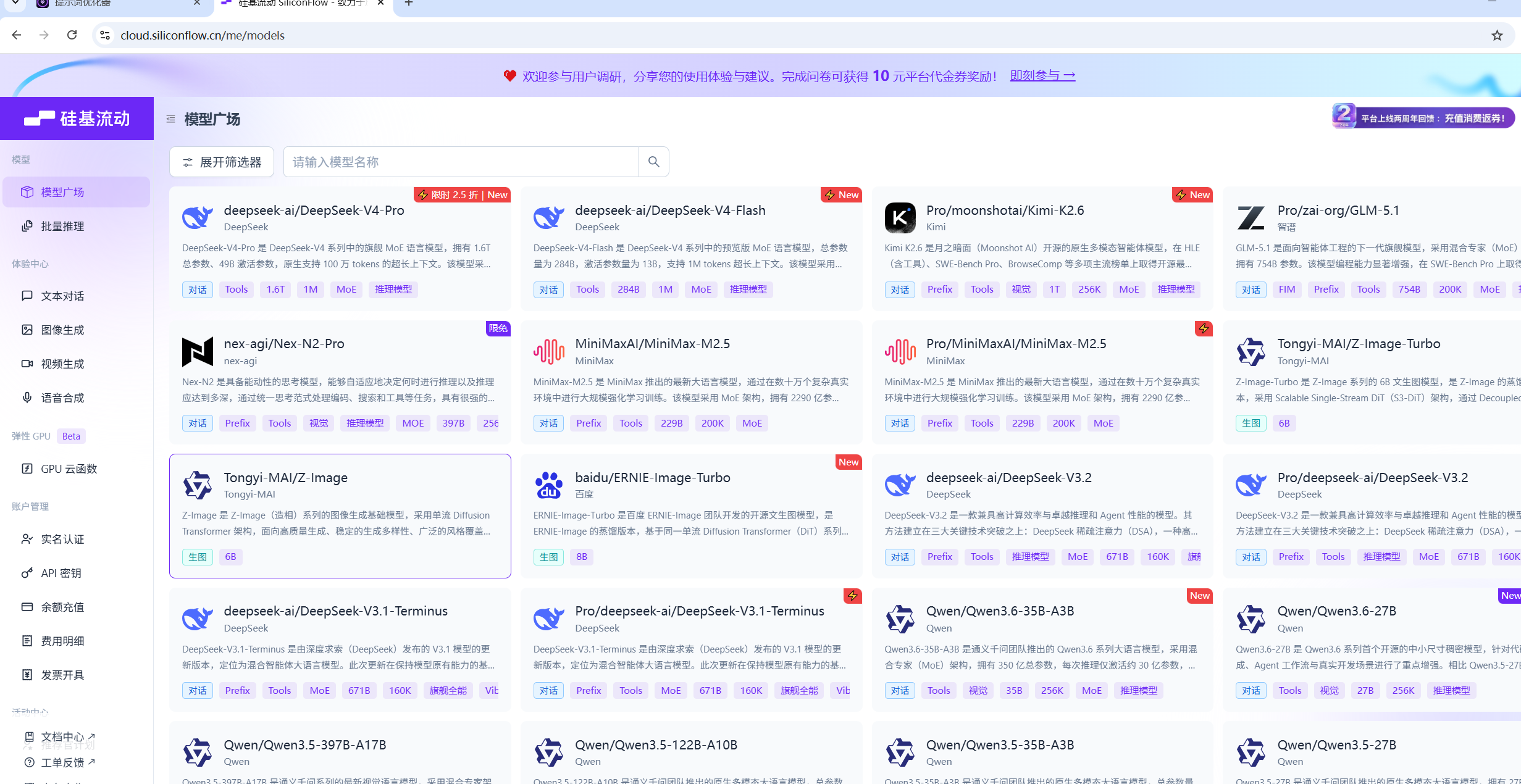Close the 提示词优化器 browser tab

pos(197,3)
